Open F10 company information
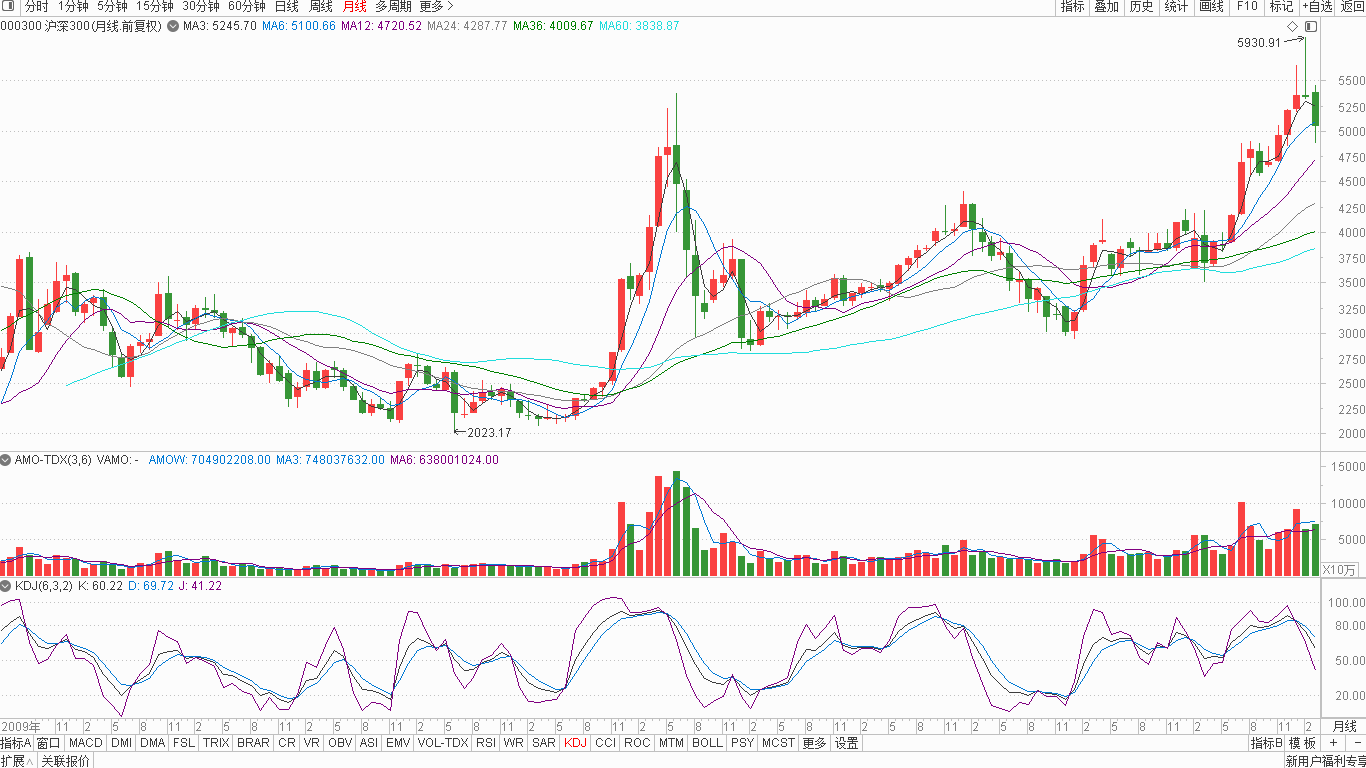 coord(1247,6)
